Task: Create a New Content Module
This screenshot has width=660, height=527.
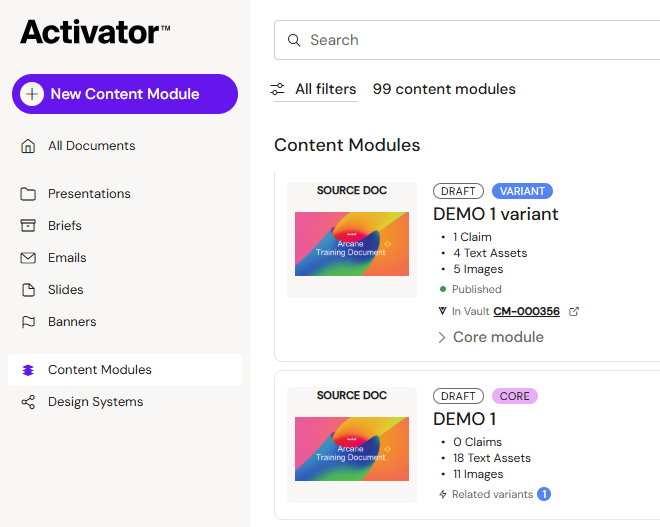Action: 125,94
